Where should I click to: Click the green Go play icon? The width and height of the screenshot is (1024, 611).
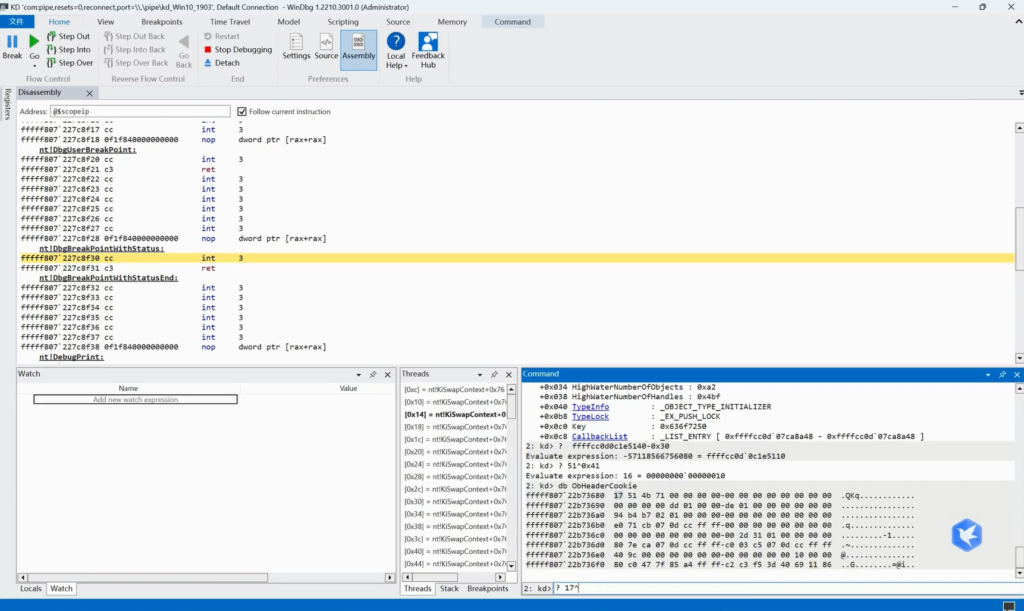[34, 42]
